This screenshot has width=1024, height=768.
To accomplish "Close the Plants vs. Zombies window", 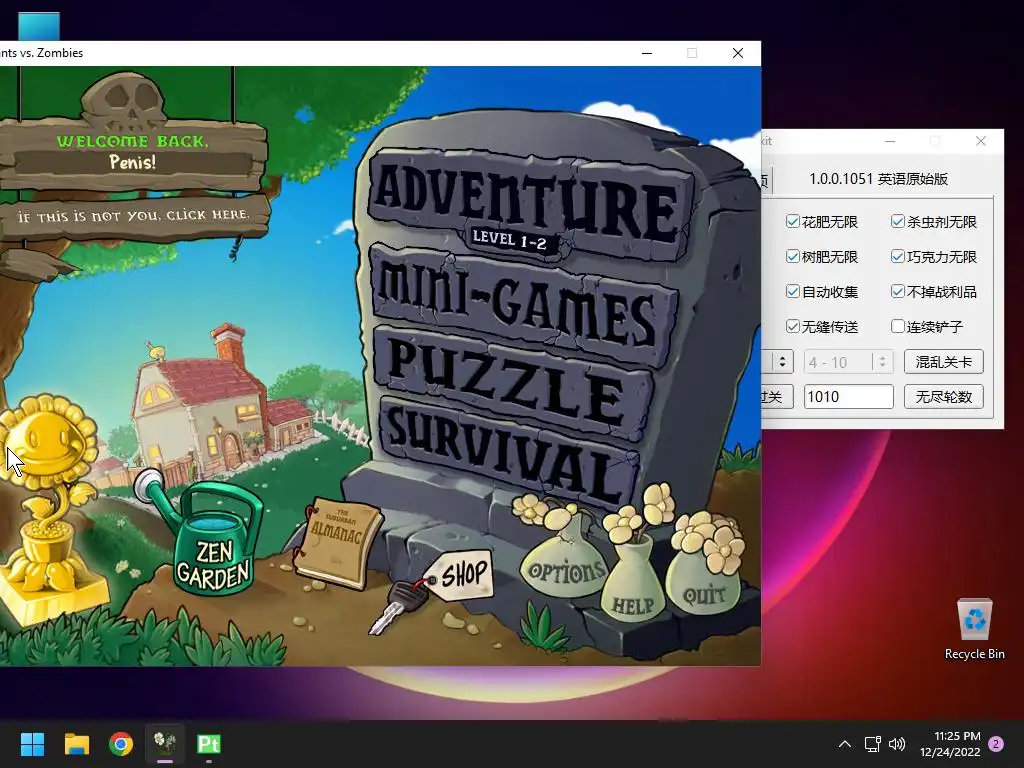I will [738, 53].
